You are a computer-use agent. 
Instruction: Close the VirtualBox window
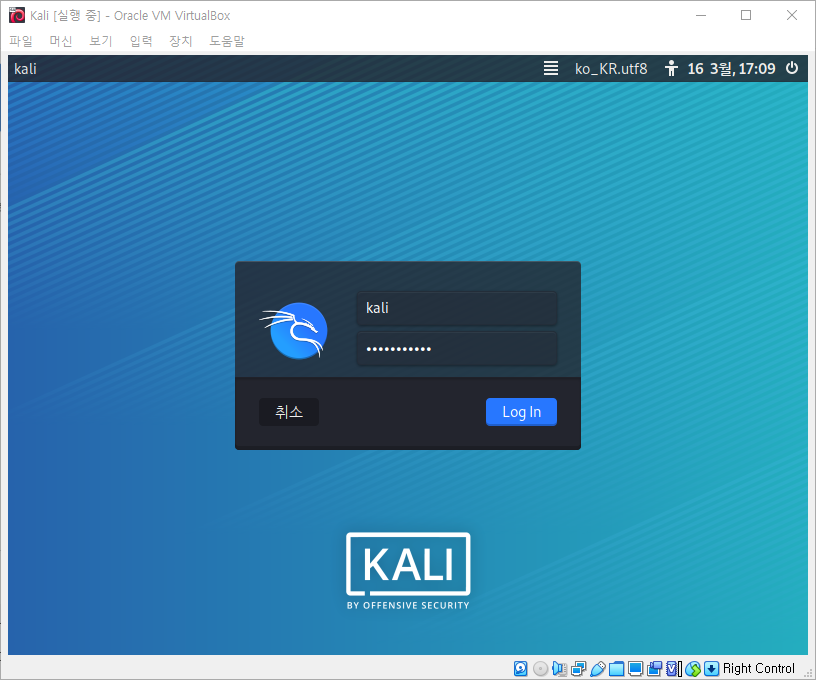click(x=792, y=15)
